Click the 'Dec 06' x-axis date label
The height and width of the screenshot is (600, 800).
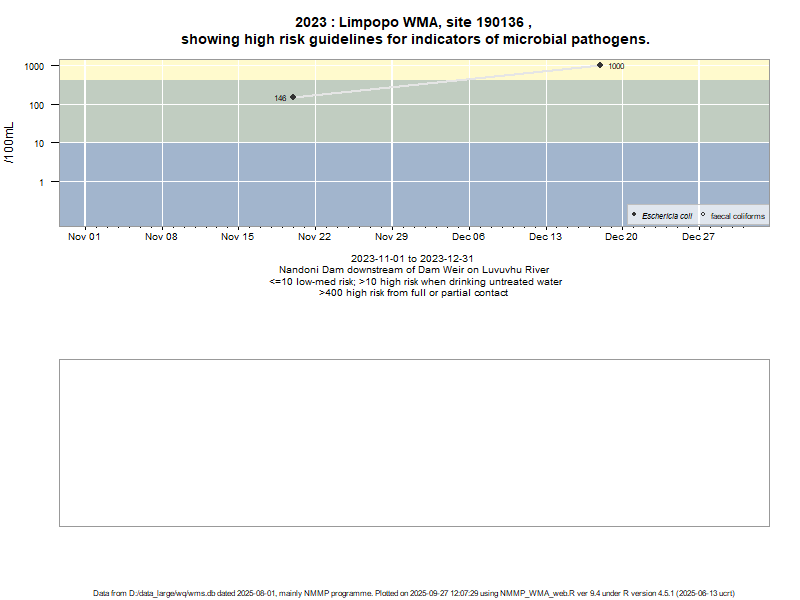[x=468, y=238]
